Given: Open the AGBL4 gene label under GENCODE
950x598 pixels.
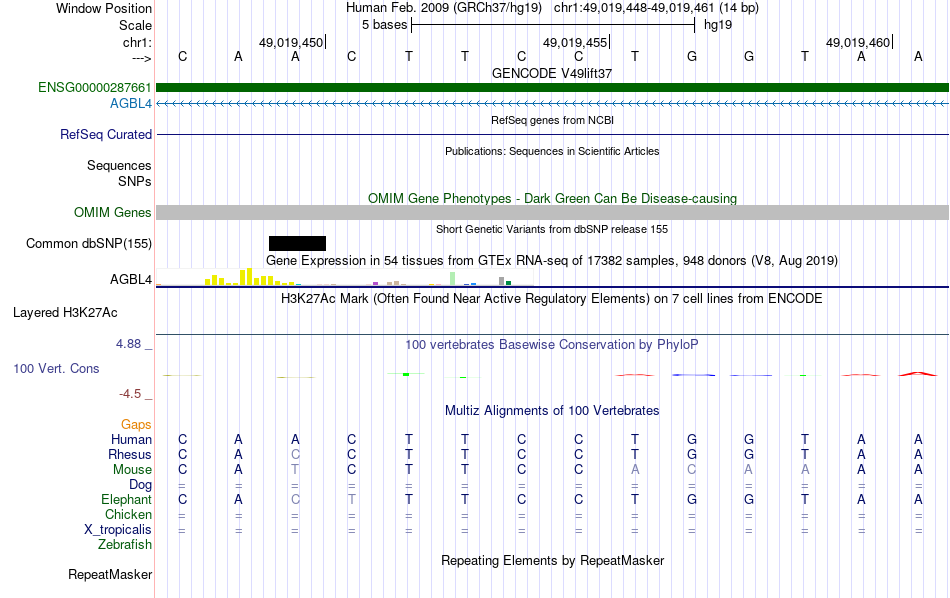Looking at the screenshot, I should 130,104.
